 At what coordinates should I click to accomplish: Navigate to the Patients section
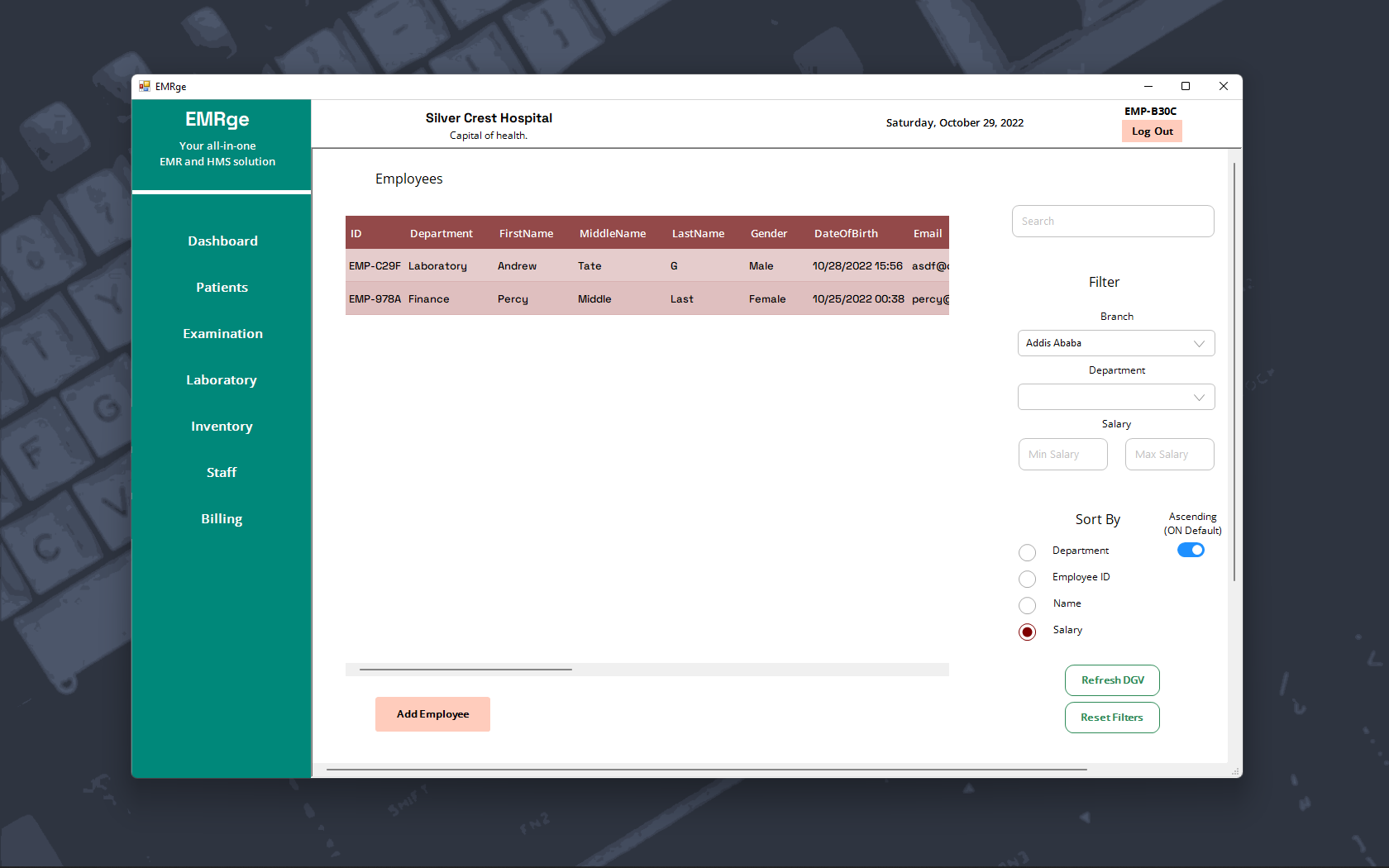222,287
